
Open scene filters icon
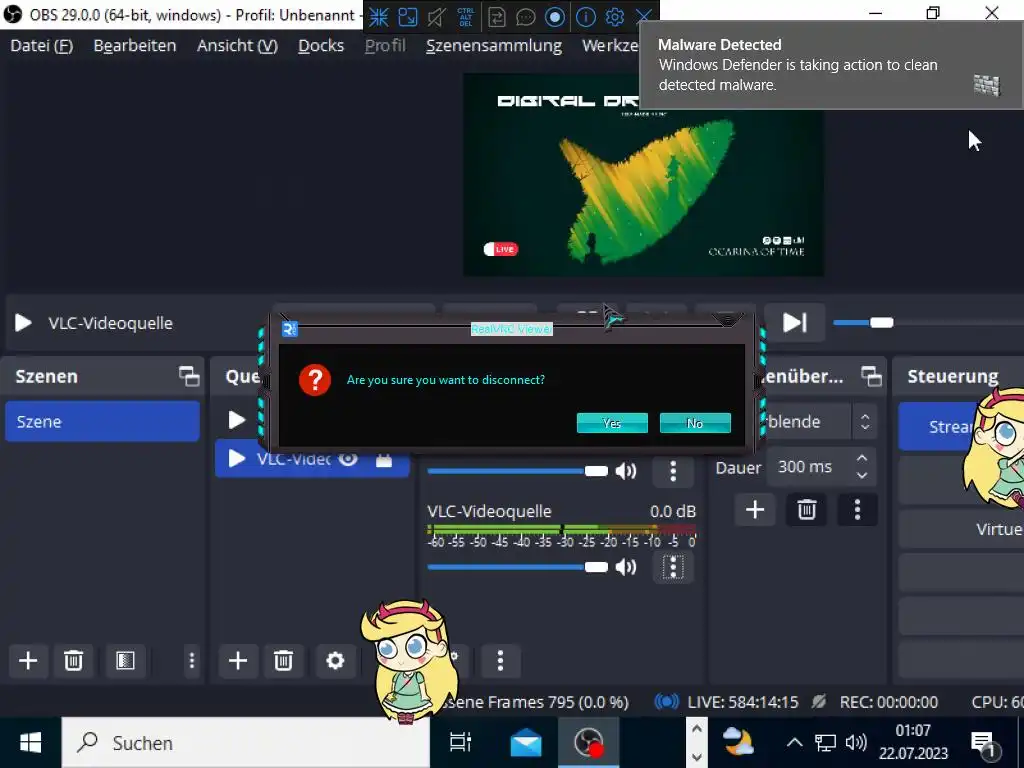click(125, 661)
